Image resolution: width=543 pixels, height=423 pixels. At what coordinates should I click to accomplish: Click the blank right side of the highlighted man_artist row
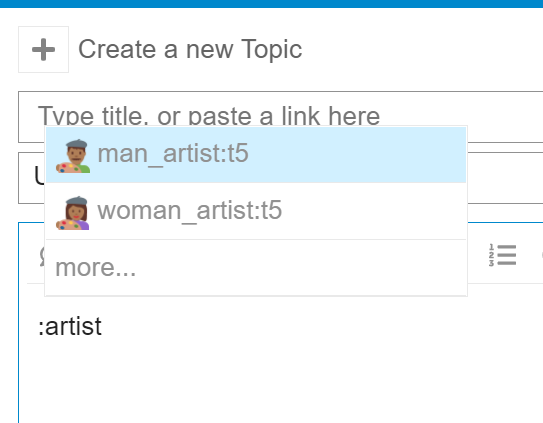(357, 155)
